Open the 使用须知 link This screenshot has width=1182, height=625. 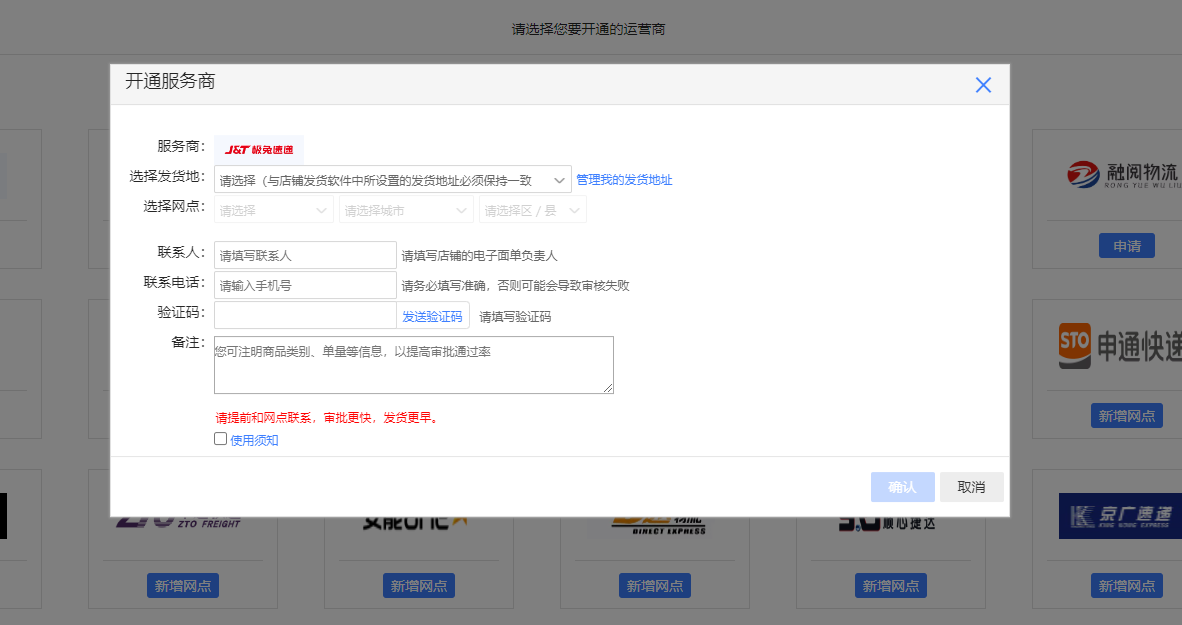(x=254, y=440)
